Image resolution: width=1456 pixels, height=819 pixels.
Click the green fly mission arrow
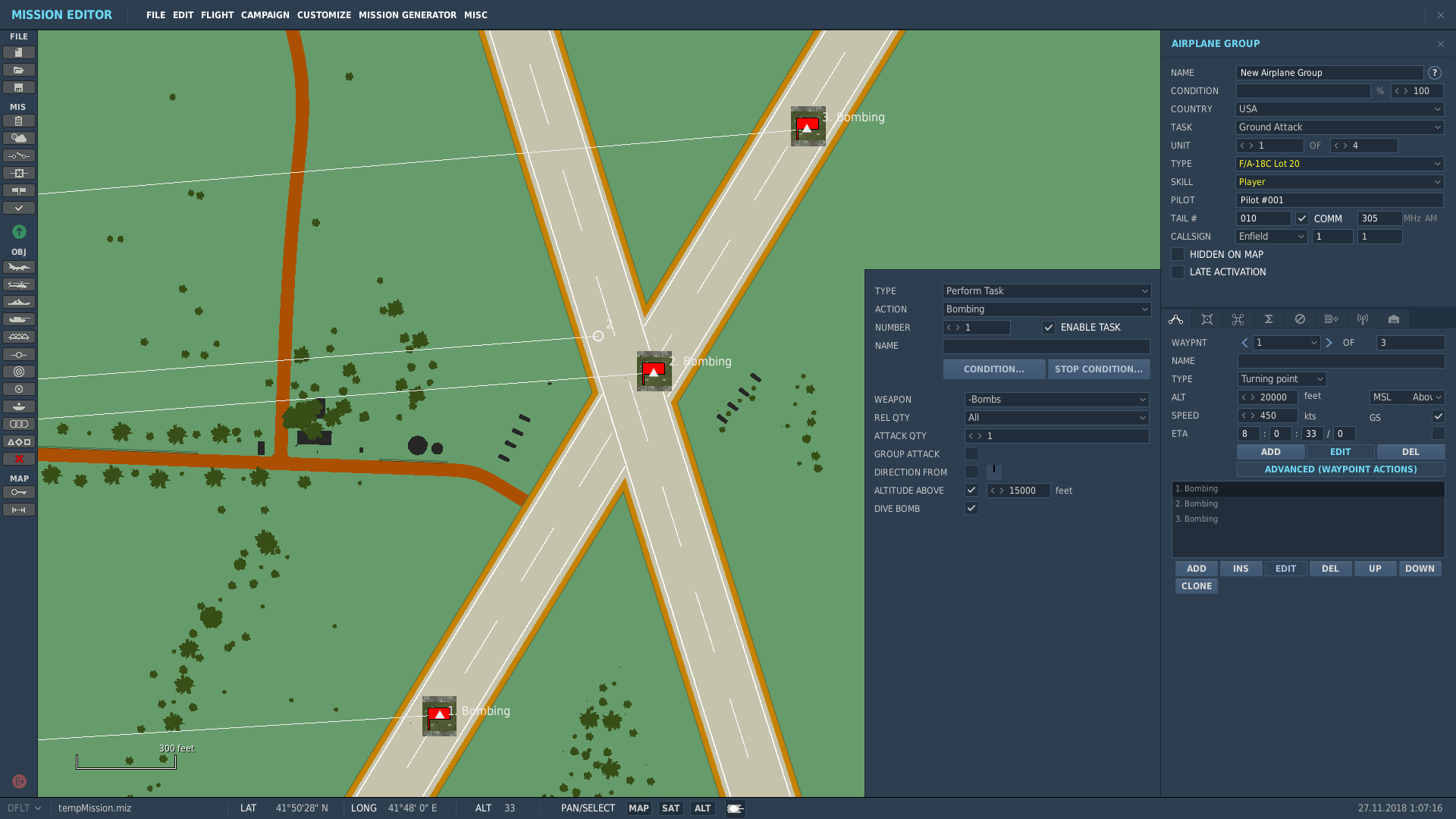click(x=19, y=231)
